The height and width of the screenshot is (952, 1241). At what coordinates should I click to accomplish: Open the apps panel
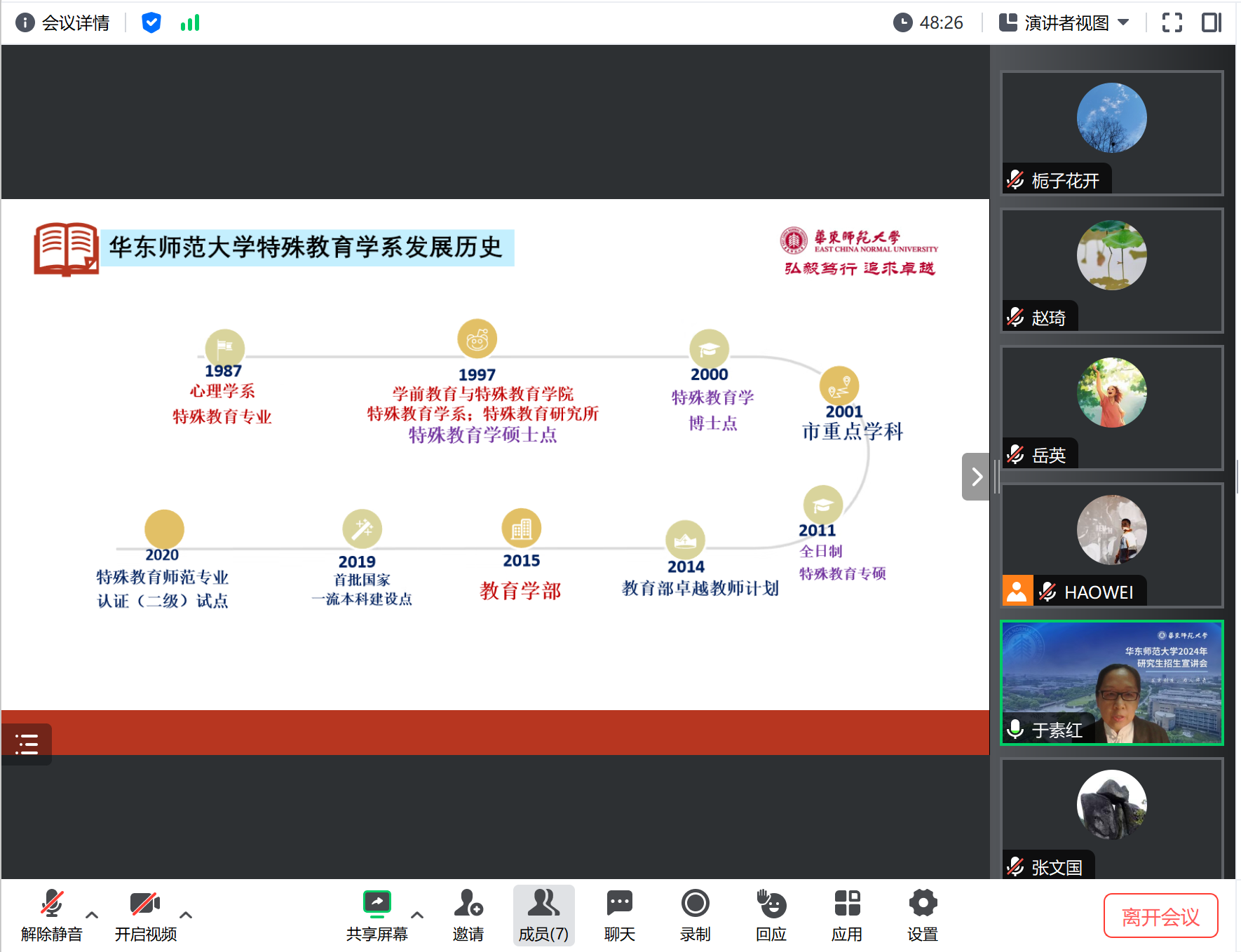pos(847,916)
